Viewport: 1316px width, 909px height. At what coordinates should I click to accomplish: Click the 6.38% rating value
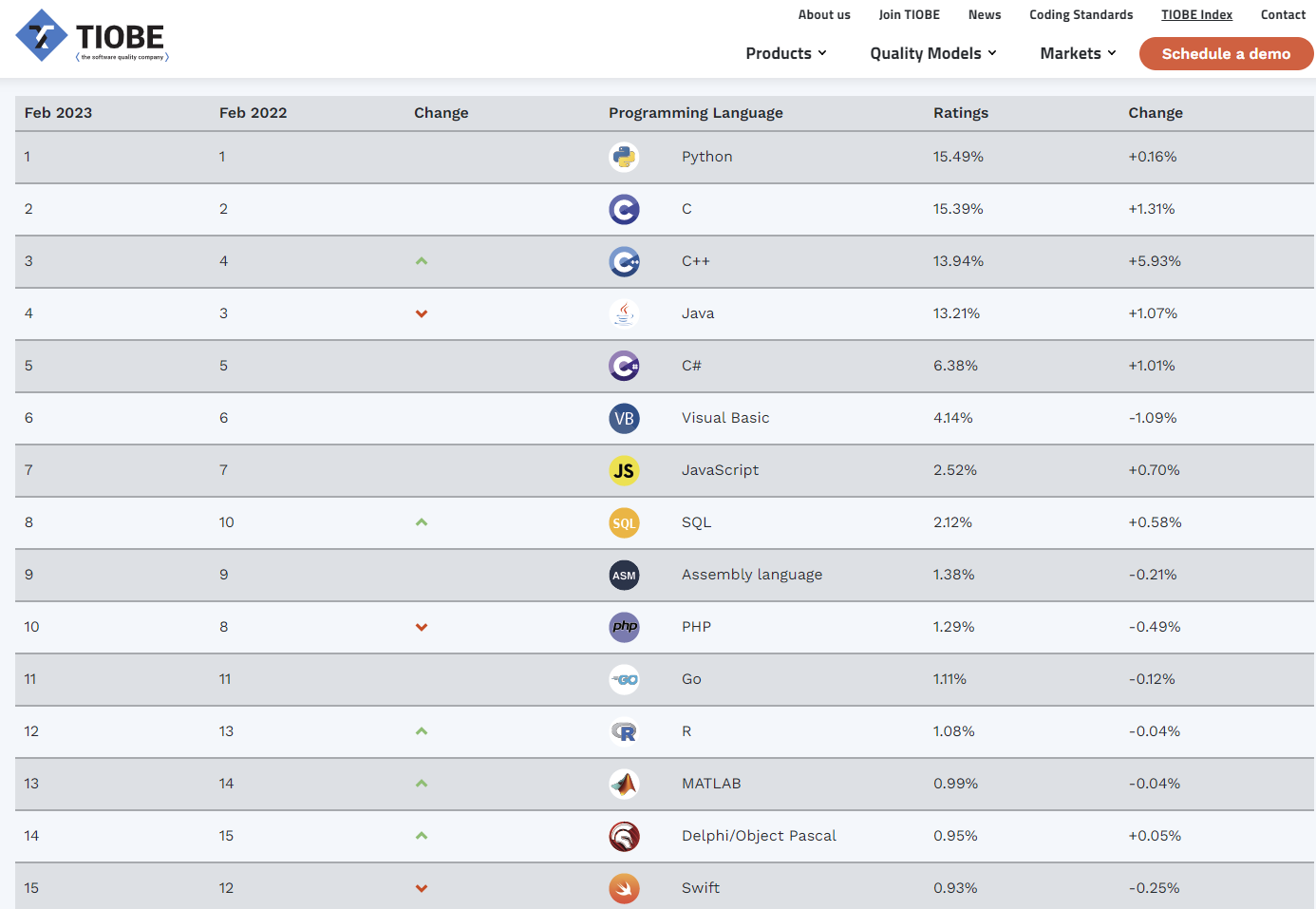955,366
